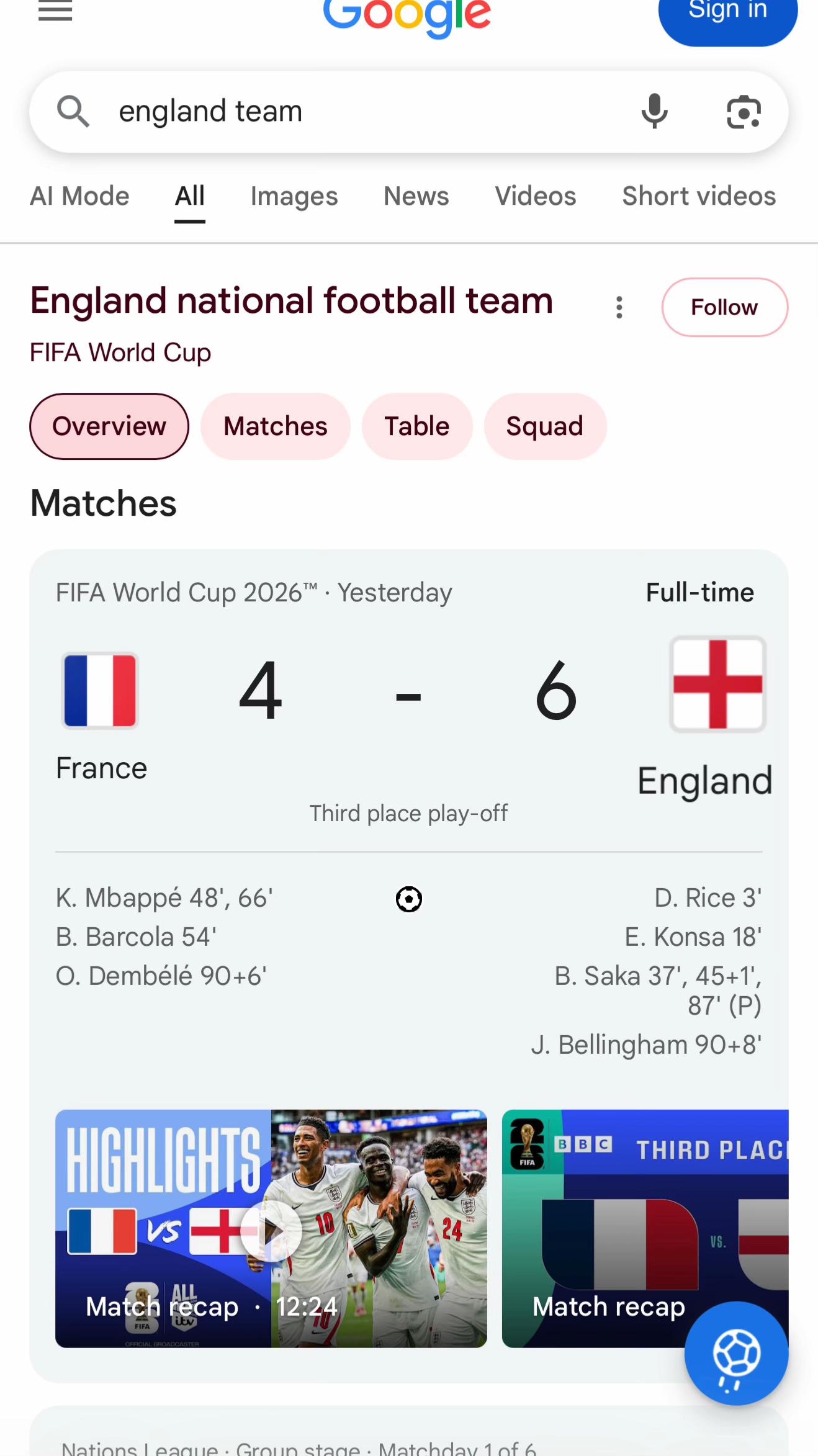
Task: Tap the floating blue football button
Action: (x=736, y=1353)
